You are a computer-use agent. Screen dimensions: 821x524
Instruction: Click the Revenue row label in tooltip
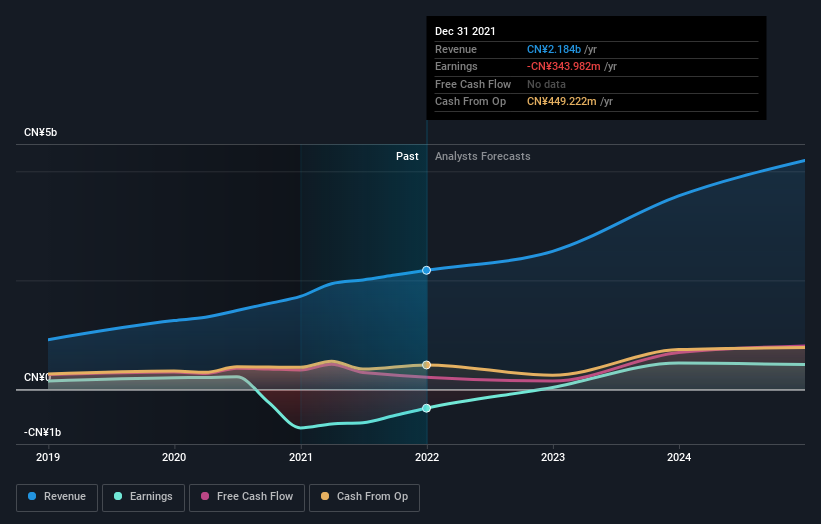click(x=456, y=49)
